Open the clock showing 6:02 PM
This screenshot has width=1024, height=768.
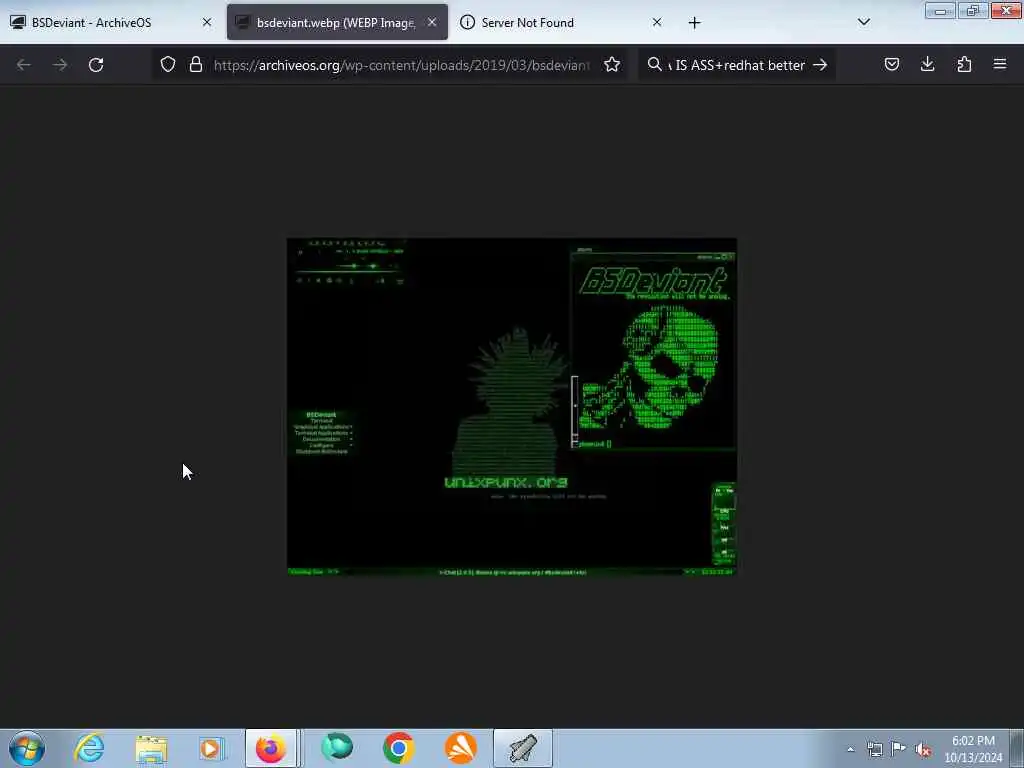(973, 749)
